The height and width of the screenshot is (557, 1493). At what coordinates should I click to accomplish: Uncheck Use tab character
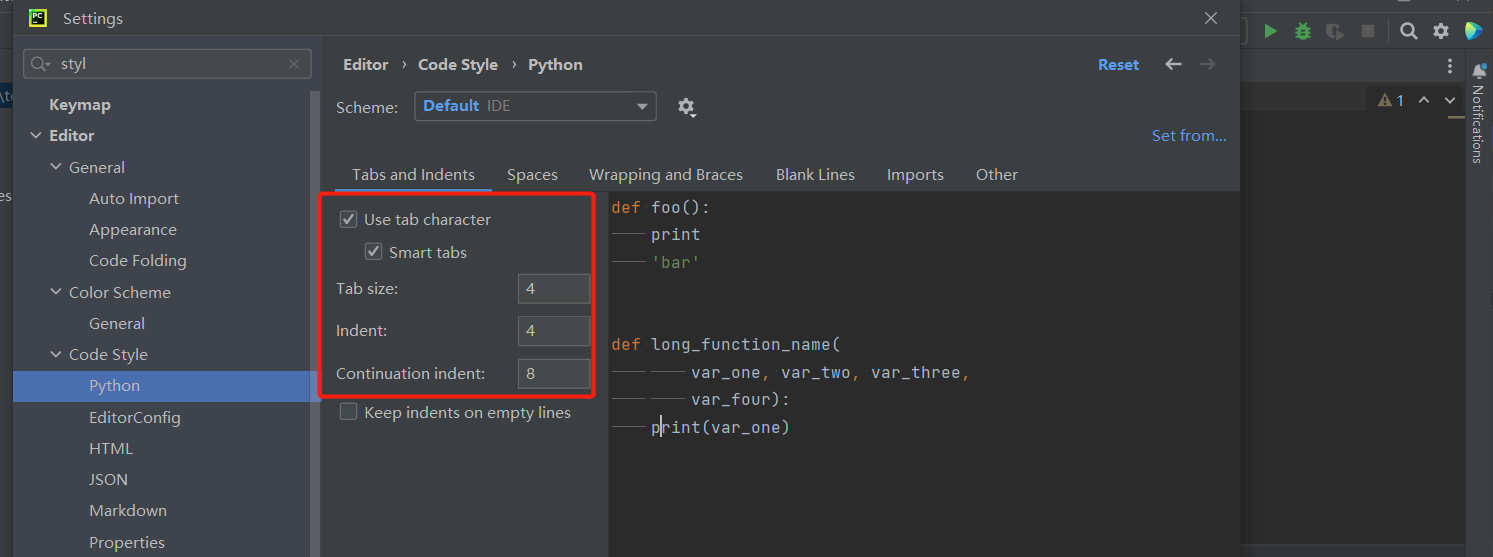(x=349, y=219)
